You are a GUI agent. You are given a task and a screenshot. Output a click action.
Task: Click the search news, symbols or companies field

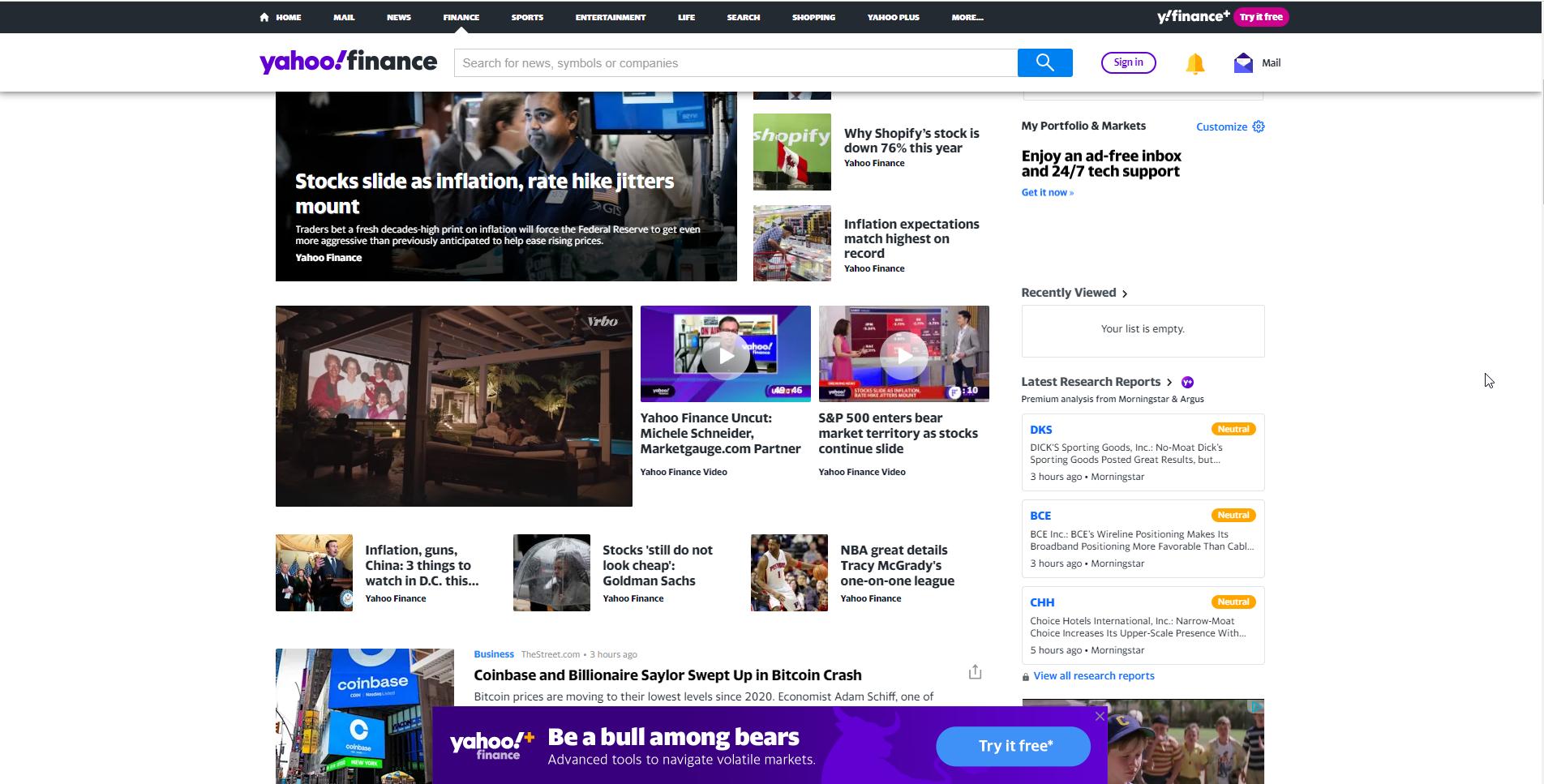(736, 62)
